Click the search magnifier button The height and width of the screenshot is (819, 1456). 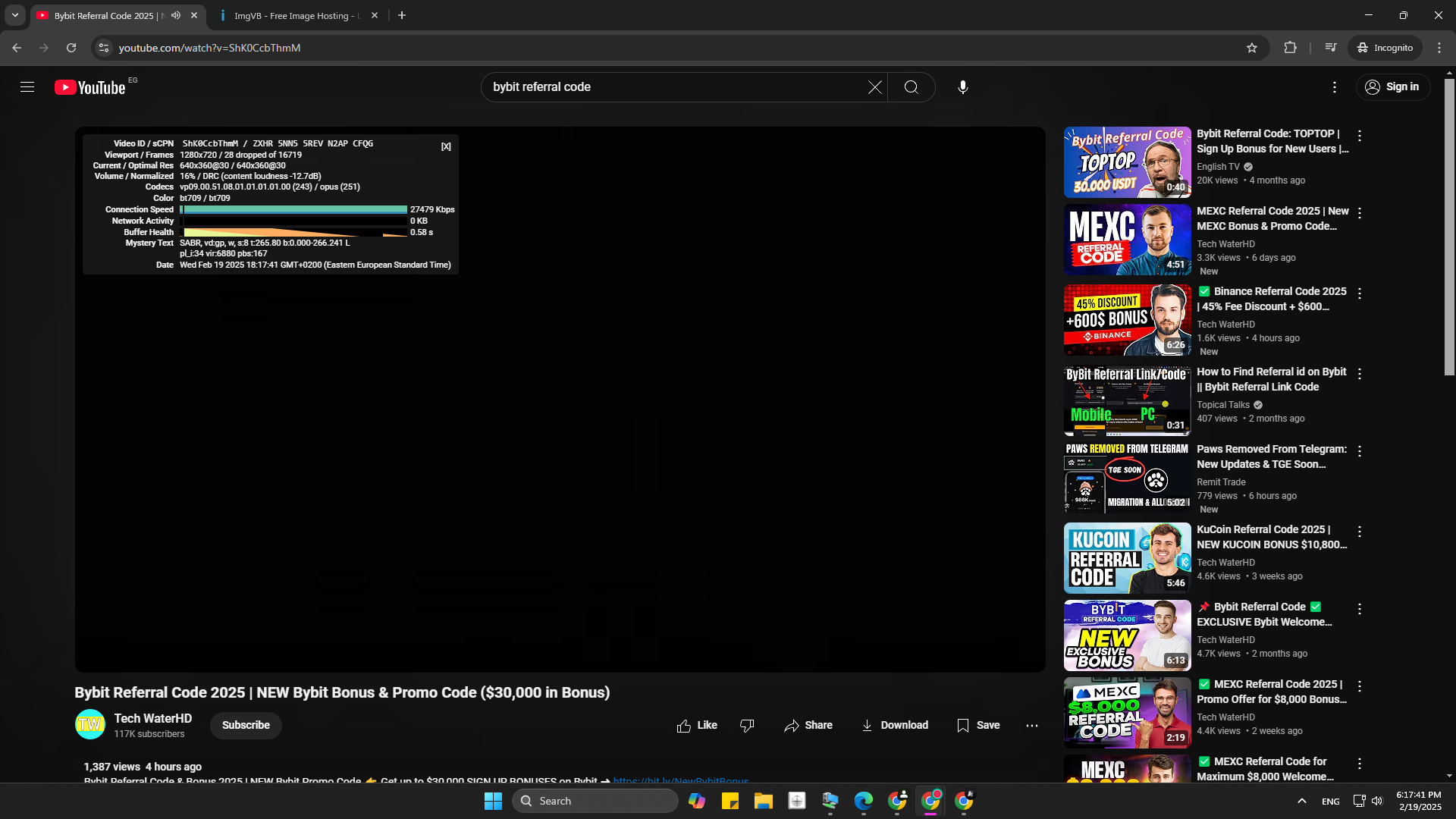point(911,87)
